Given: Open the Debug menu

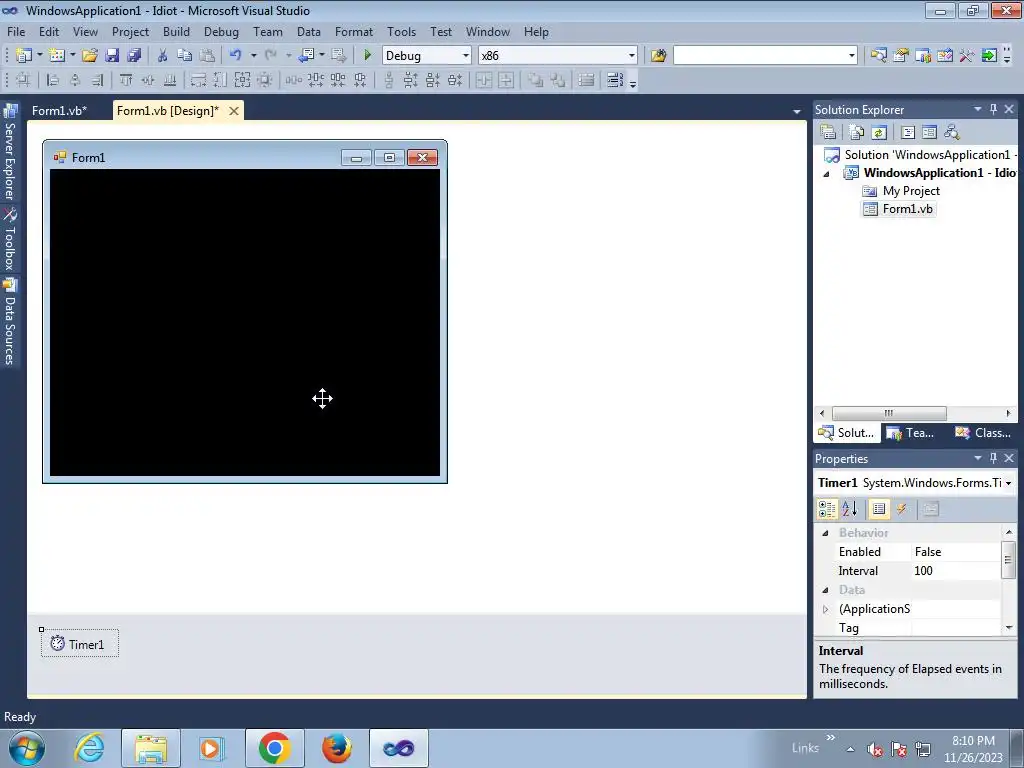Looking at the screenshot, I should [221, 31].
